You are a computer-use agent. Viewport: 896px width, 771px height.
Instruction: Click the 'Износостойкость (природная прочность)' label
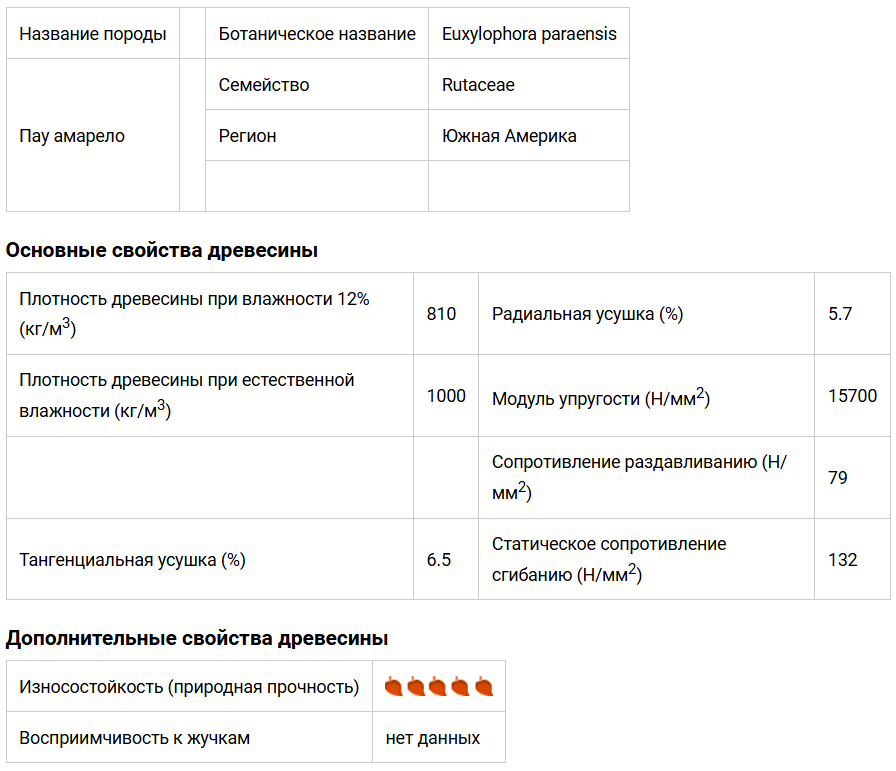(x=189, y=687)
